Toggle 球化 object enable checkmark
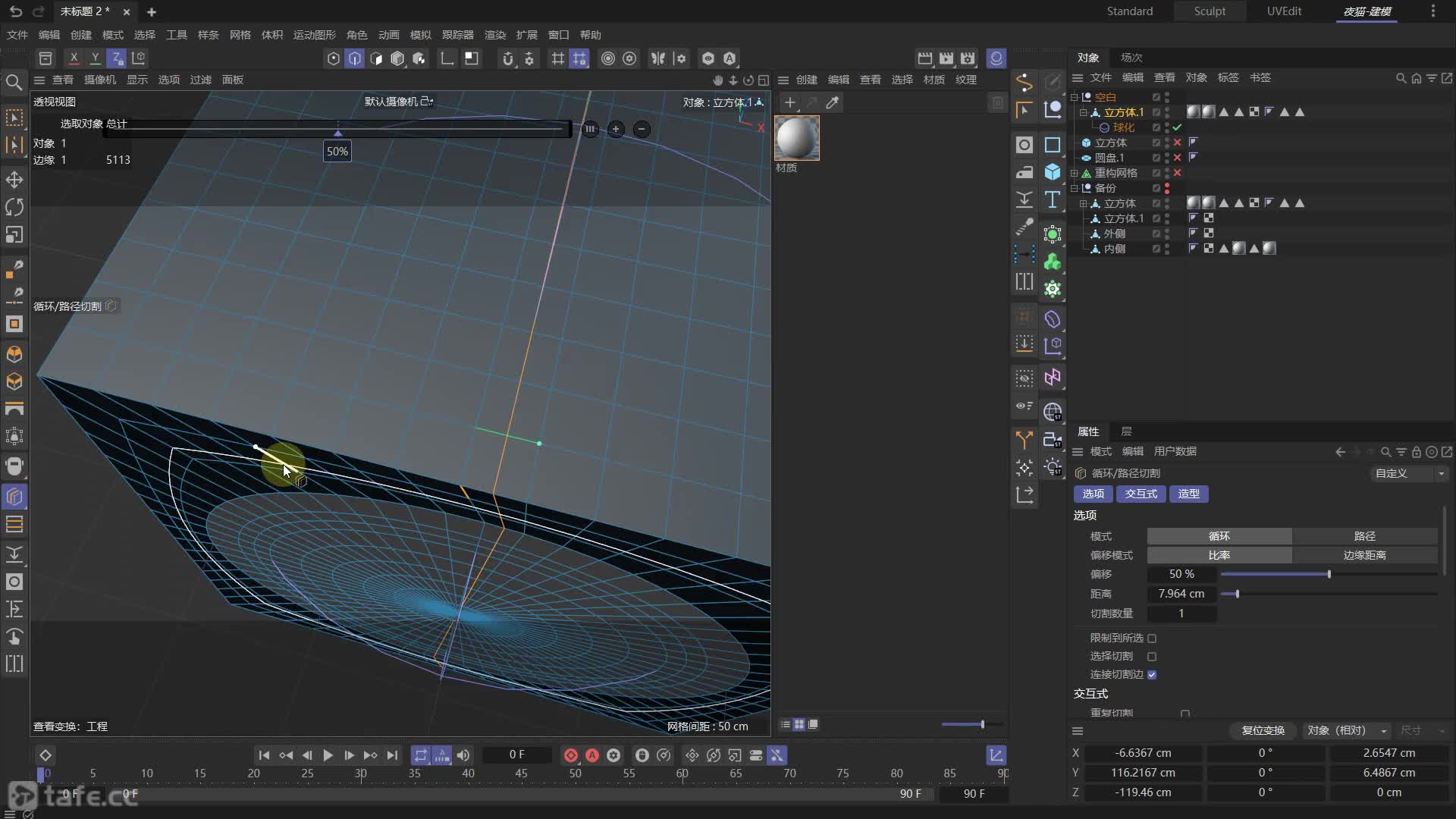The image size is (1456, 819). pyautogui.click(x=1177, y=127)
